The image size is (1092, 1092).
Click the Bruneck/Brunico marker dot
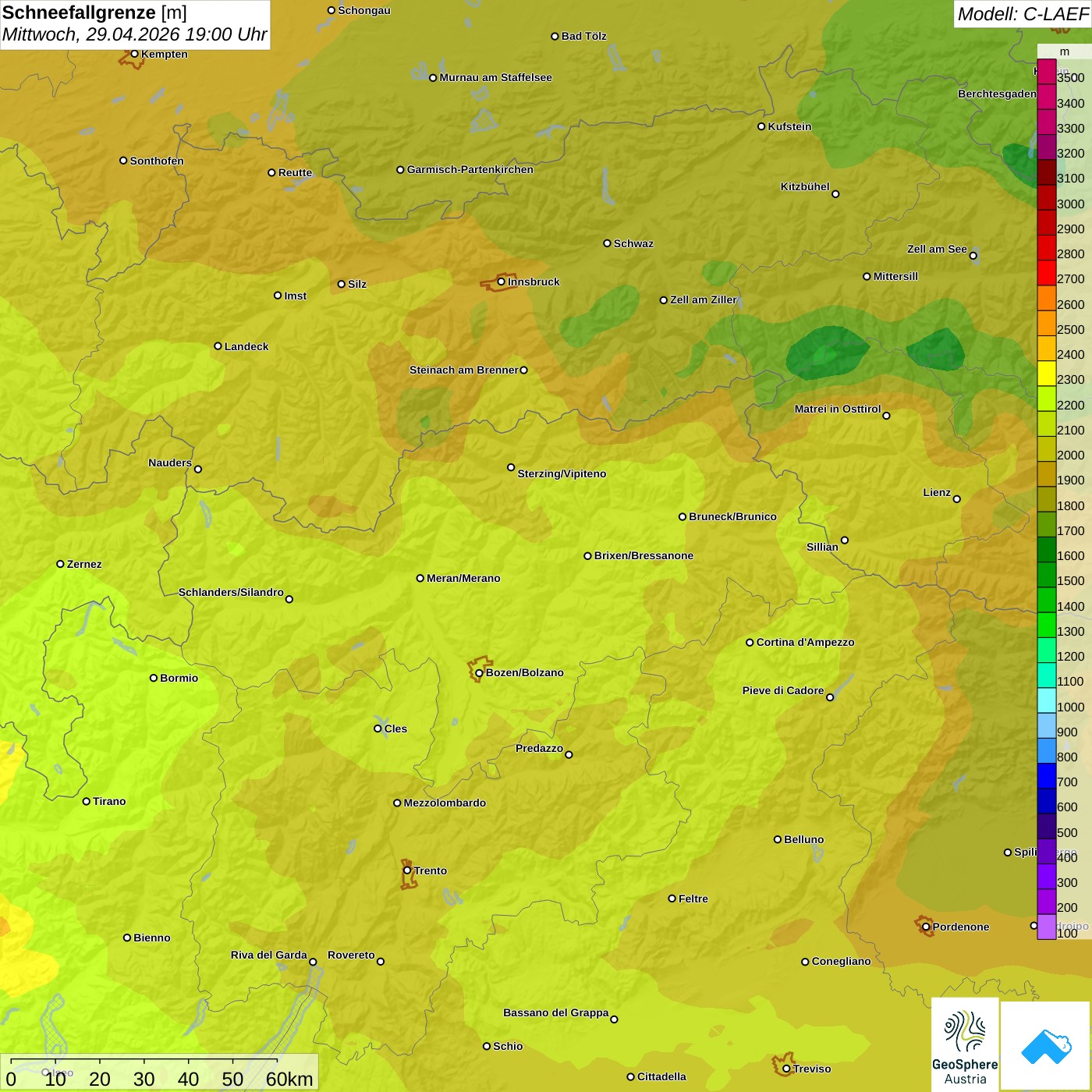point(682,516)
